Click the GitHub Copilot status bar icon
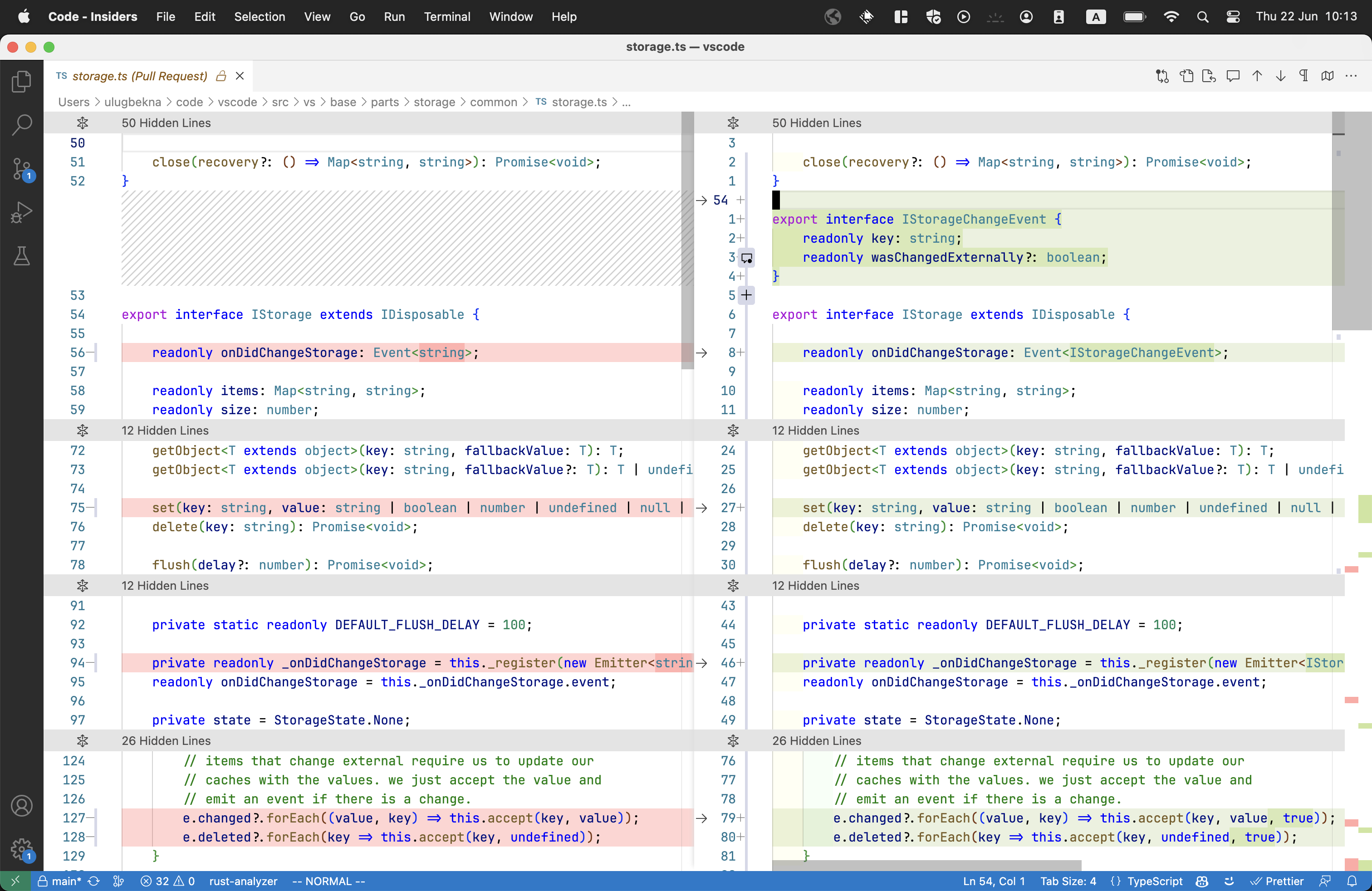This screenshot has height=891, width=1372. coord(1202,881)
